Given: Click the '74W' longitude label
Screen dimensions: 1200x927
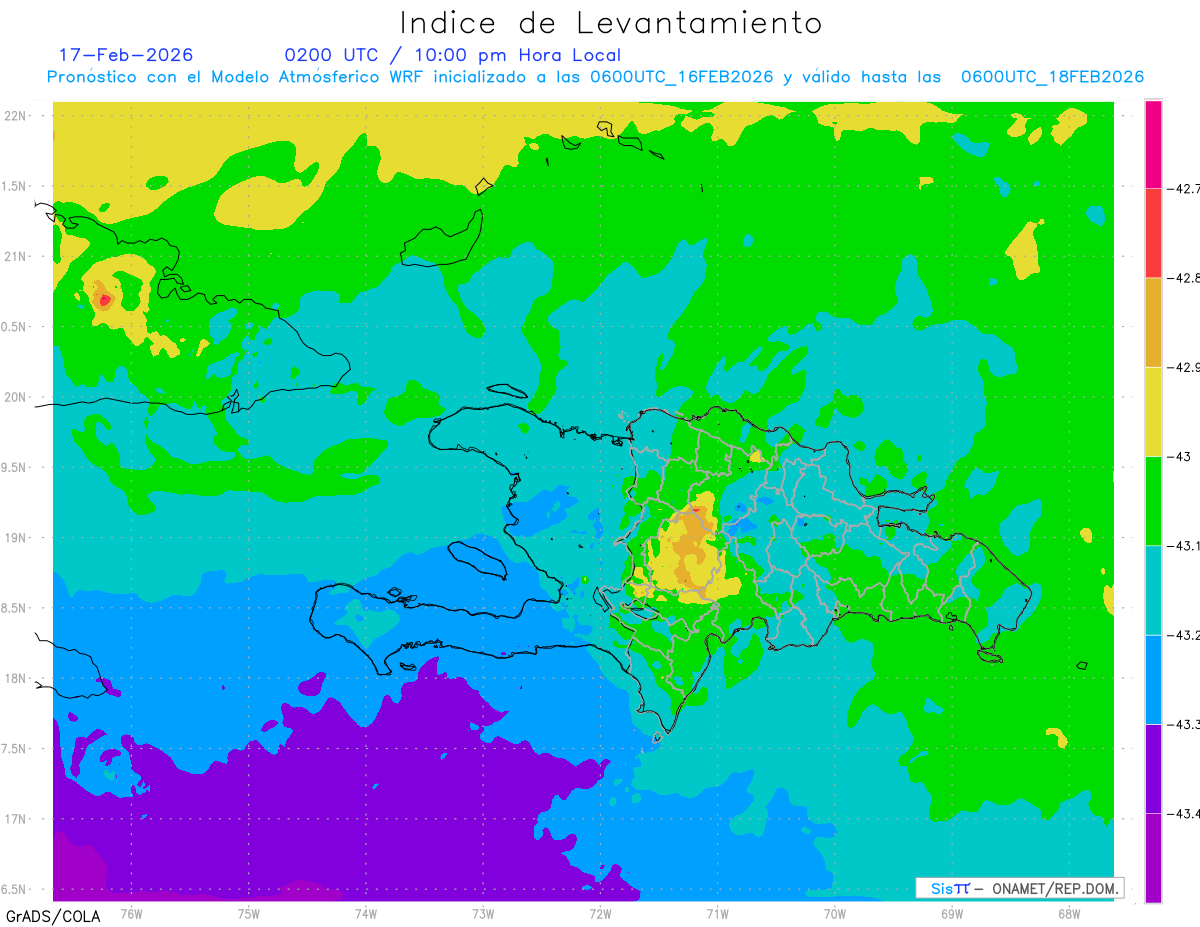Looking at the screenshot, I should pos(365,913).
